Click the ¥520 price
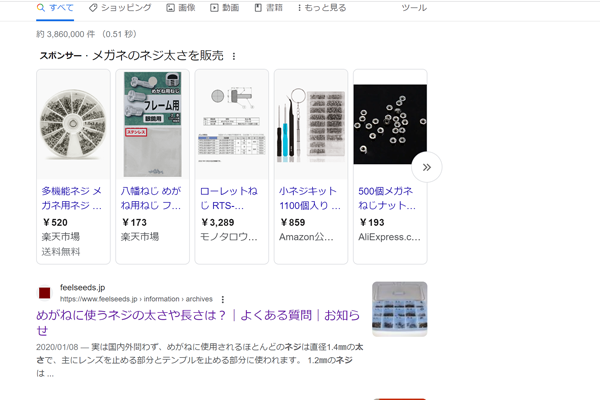This screenshot has height=400, width=600. tap(55, 222)
